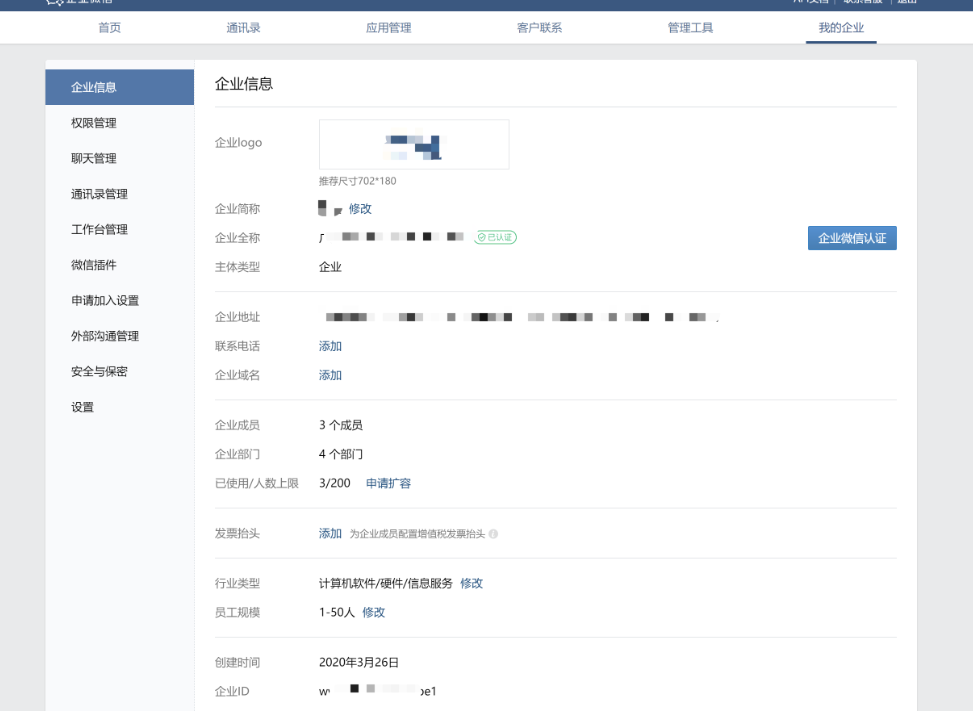
Task: Click the 企业微信认证 button
Action: (852, 238)
